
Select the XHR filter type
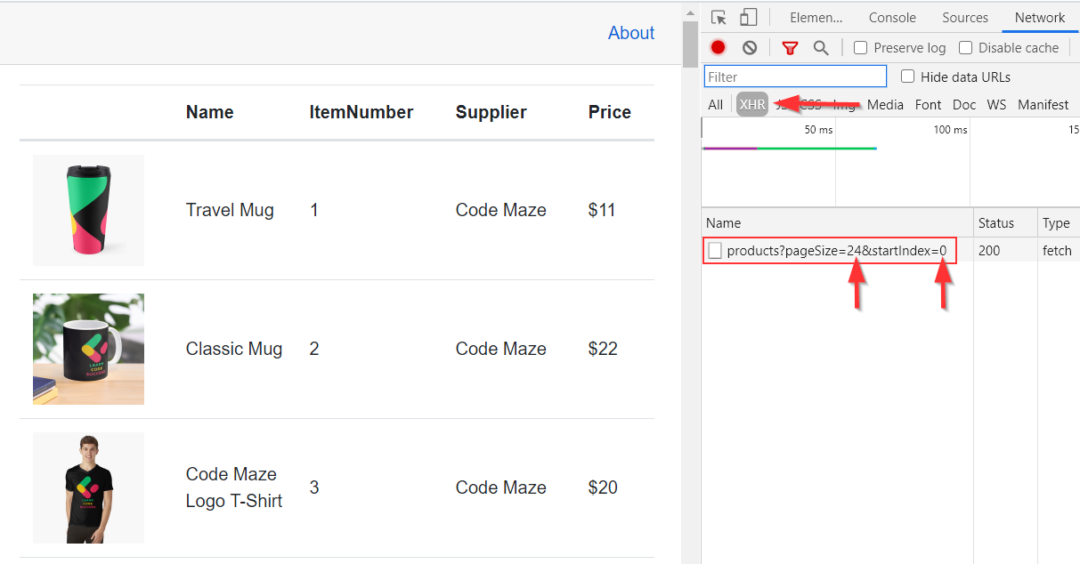pyautogui.click(x=752, y=105)
